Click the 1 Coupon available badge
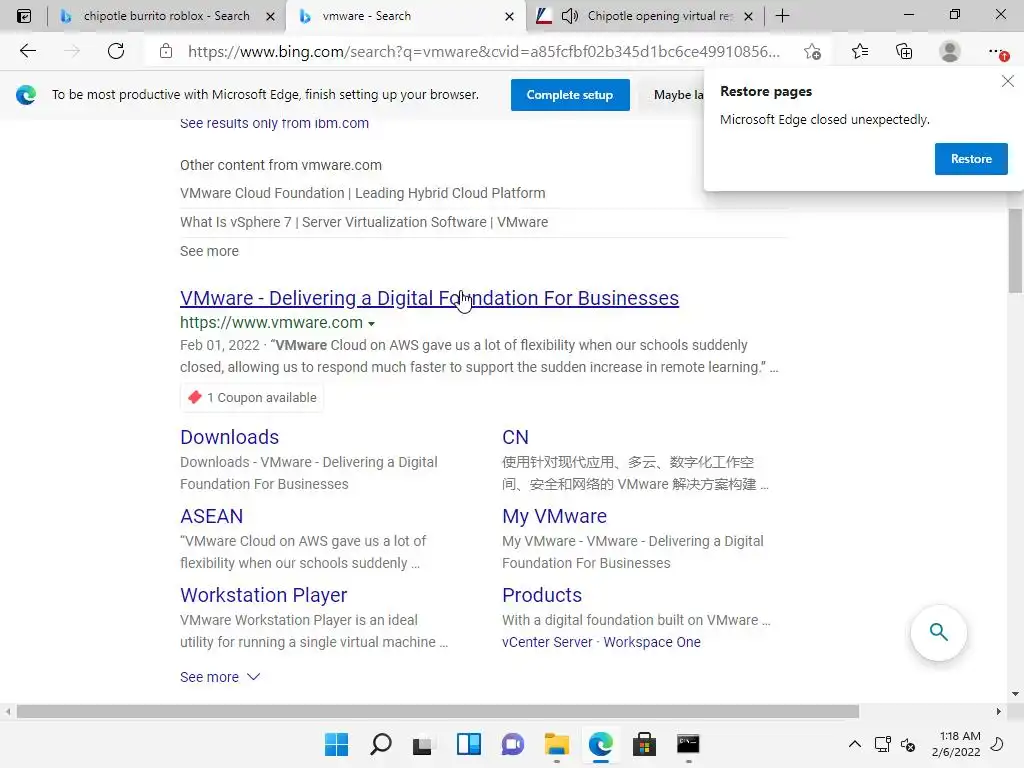Image resolution: width=1024 pixels, height=768 pixels. (252, 398)
